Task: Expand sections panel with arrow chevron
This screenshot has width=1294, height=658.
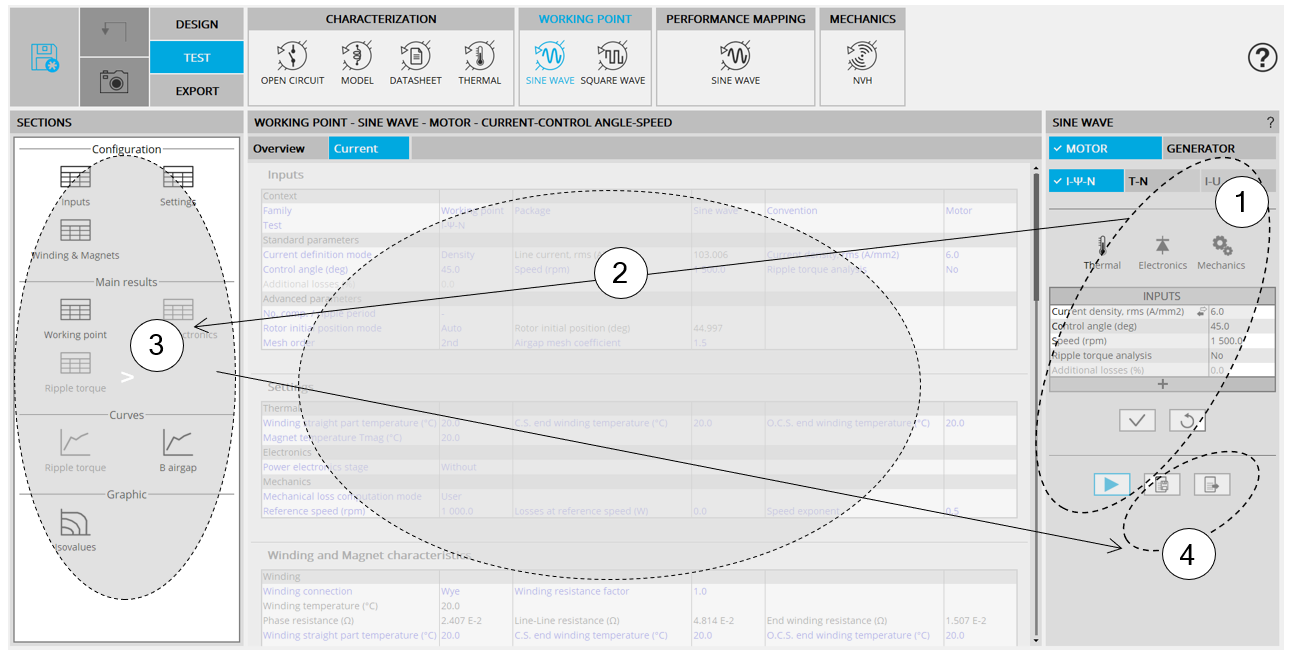Action: pyautogui.click(x=127, y=377)
